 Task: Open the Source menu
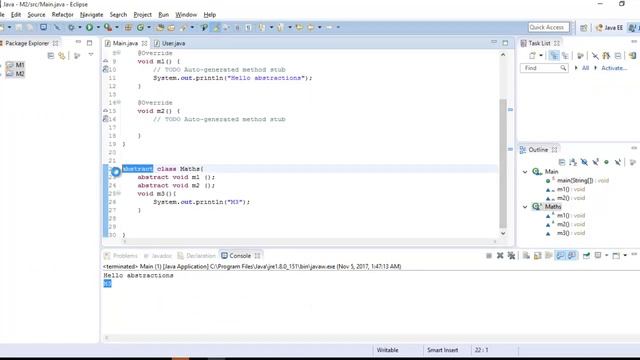(36, 15)
